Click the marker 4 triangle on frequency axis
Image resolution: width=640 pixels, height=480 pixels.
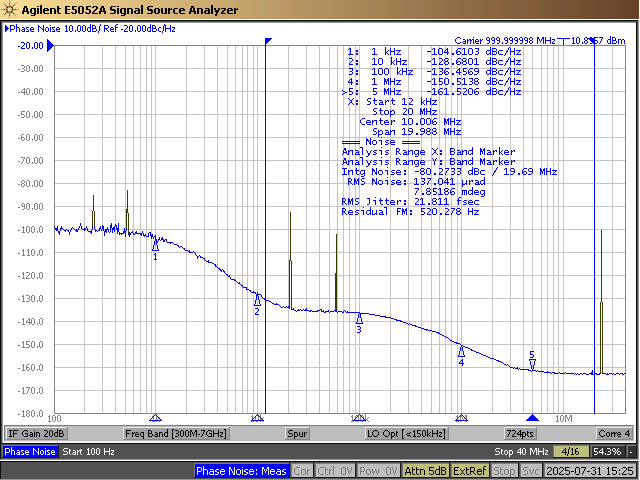[x=461, y=418]
